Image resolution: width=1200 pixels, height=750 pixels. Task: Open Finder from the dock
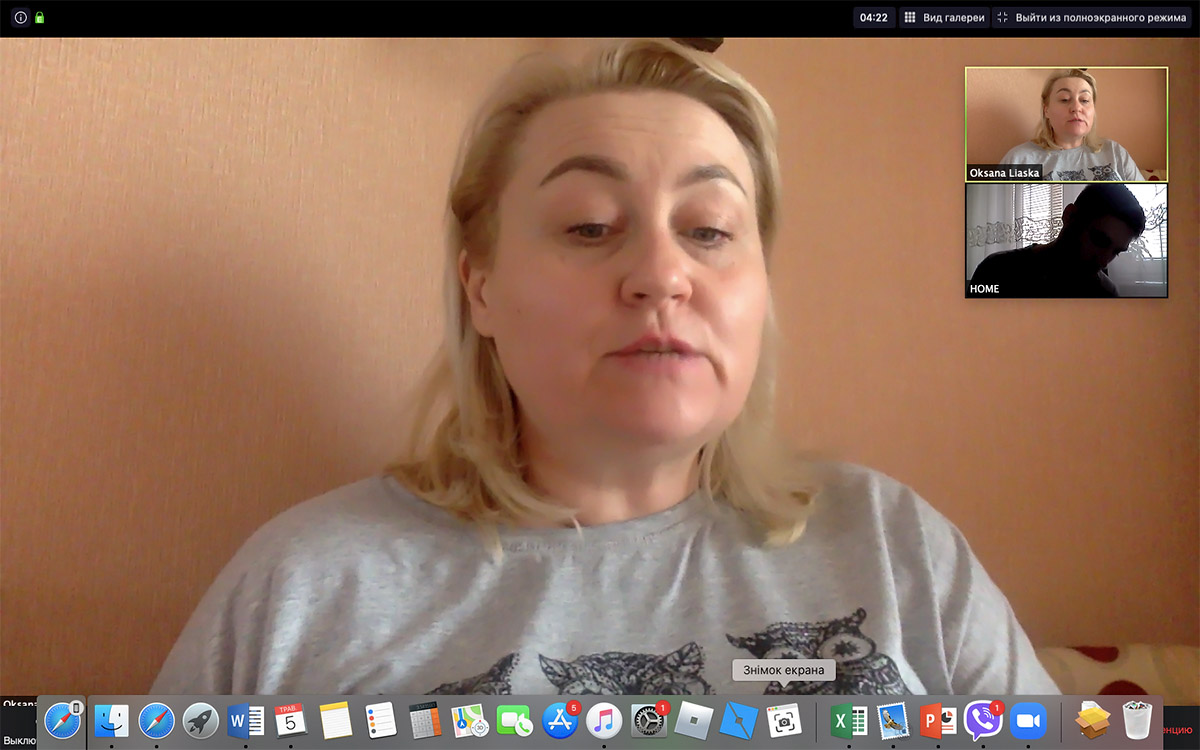click(x=111, y=720)
